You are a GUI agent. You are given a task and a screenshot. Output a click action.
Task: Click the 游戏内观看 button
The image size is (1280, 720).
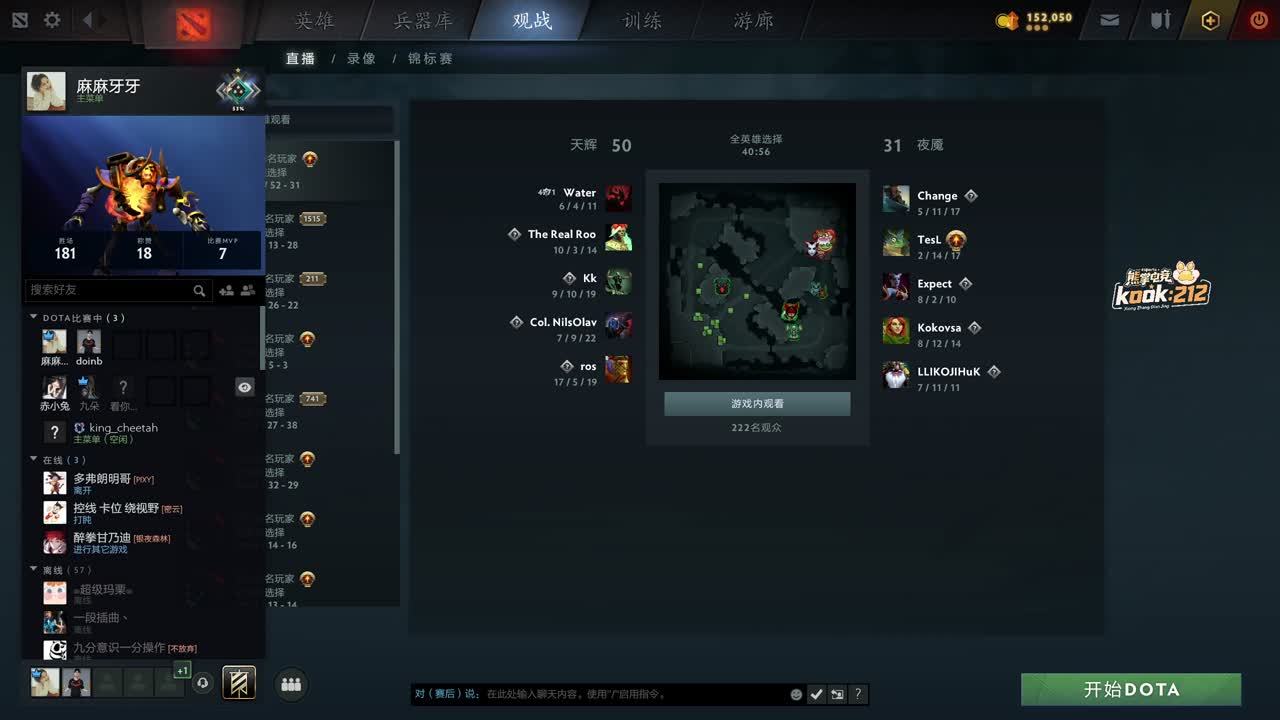(x=757, y=404)
